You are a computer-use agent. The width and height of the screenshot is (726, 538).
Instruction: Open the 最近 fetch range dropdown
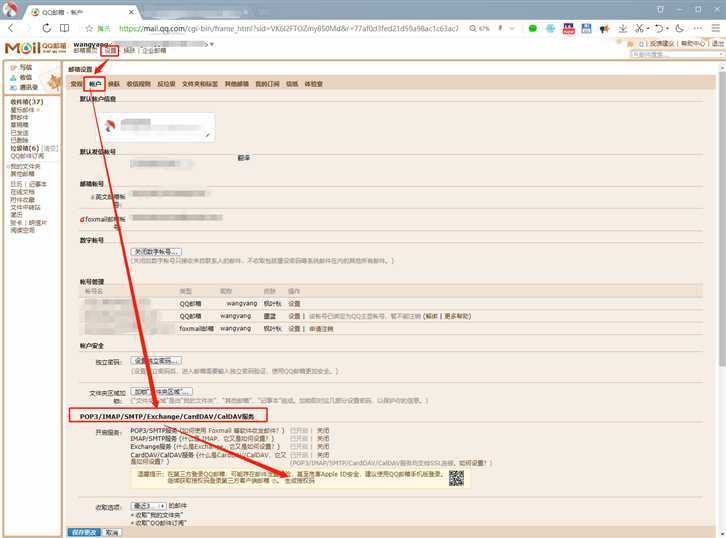pyautogui.click(x=148, y=506)
